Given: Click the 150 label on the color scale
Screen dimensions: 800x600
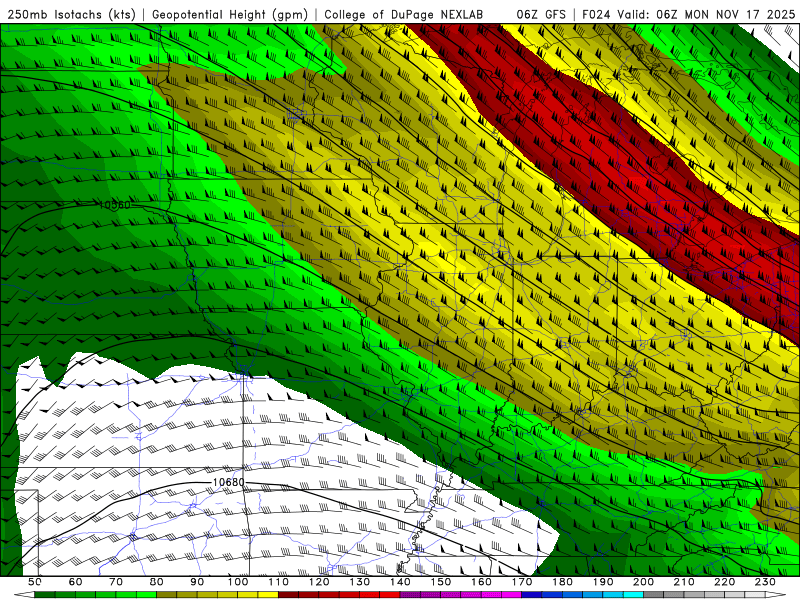Looking at the screenshot, I should pos(441,582).
